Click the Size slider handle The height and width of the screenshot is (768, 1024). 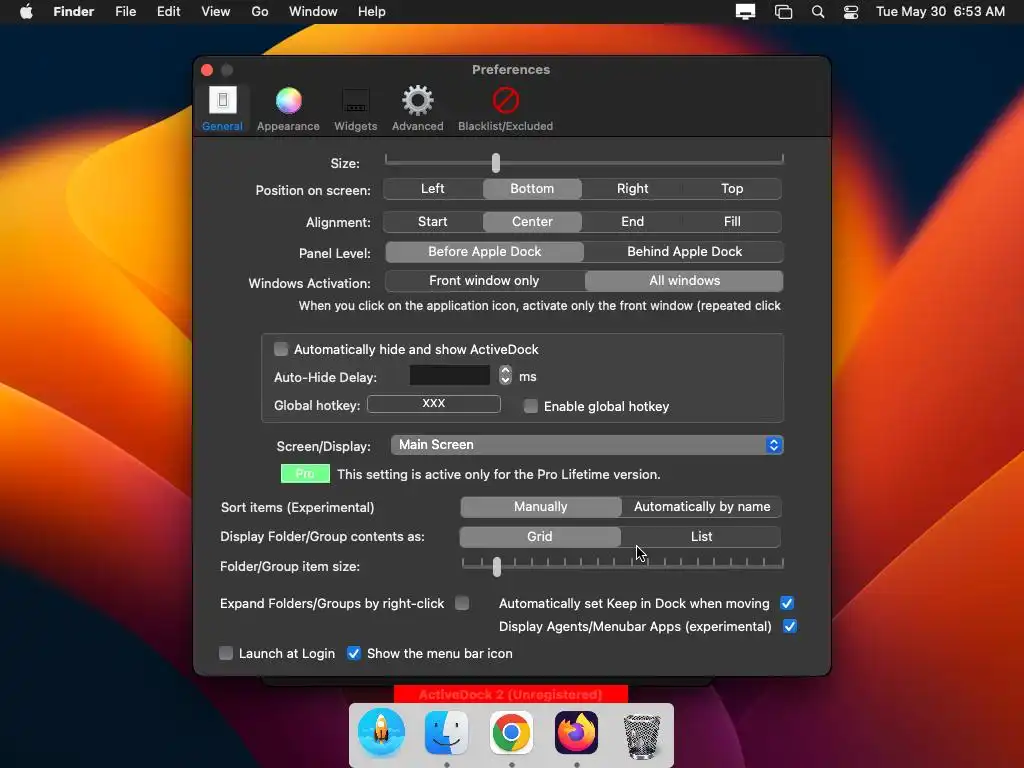[x=496, y=163]
